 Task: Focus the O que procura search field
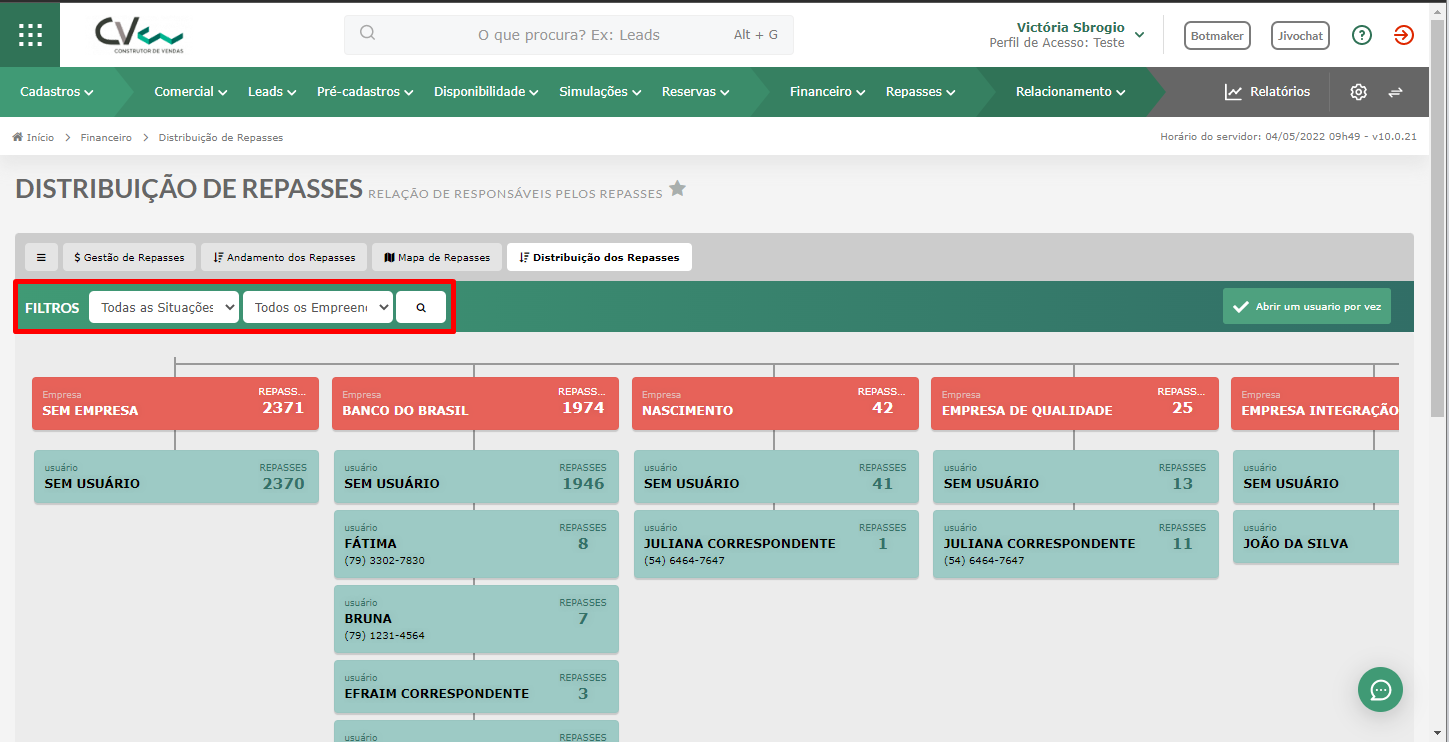(569, 34)
